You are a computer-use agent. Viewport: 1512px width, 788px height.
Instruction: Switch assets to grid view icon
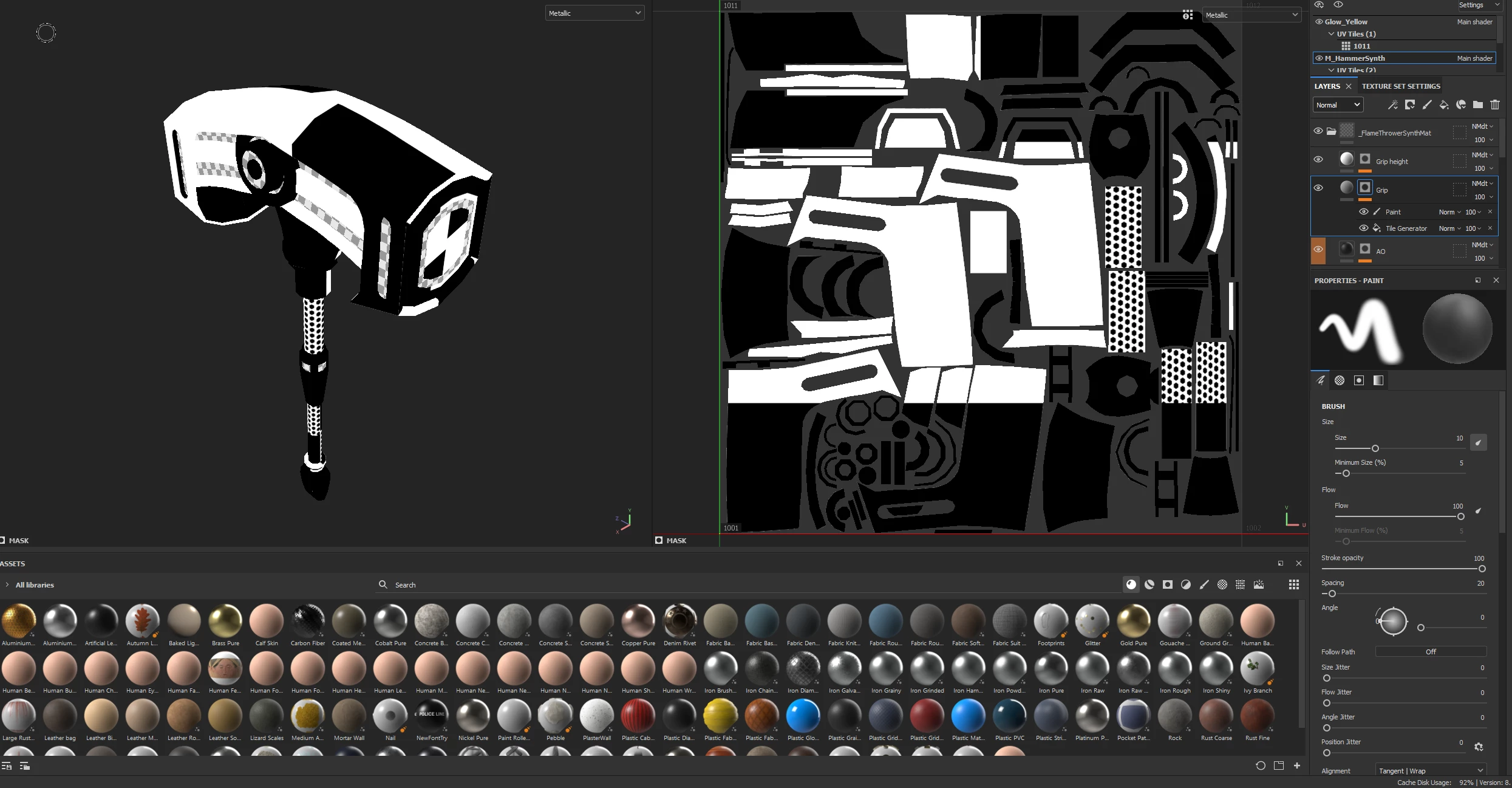1294,584
